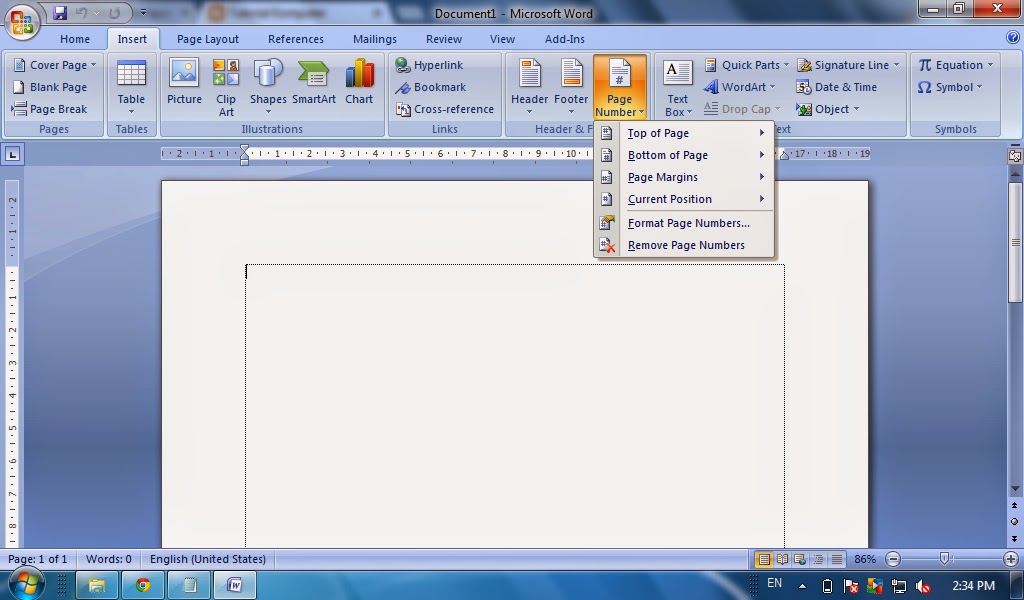Choose Remove Page Numbers
Viewport: 1024px width, 600px height.
[x=684, y=245]
